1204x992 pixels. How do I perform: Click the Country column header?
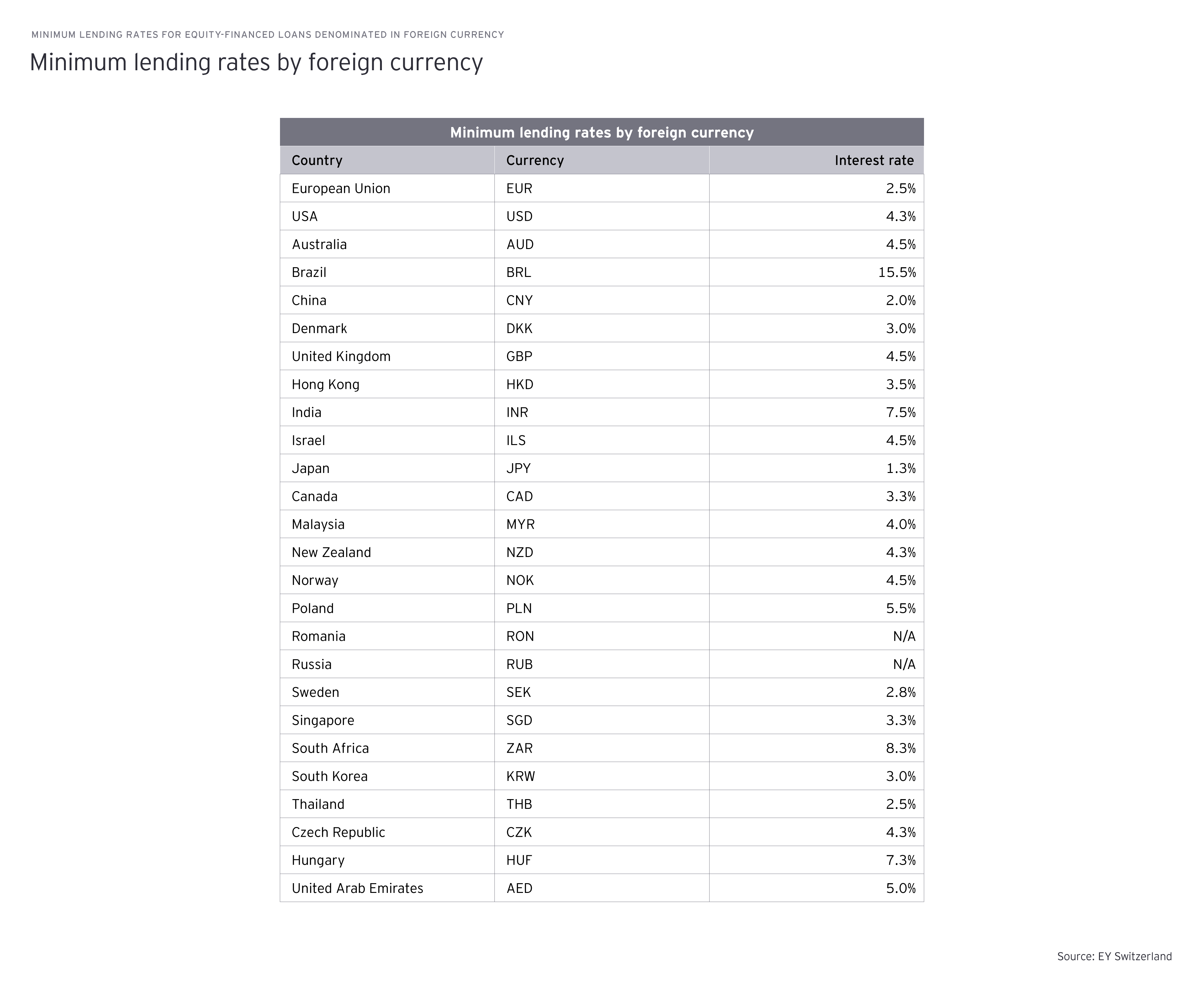coord(317,161)
